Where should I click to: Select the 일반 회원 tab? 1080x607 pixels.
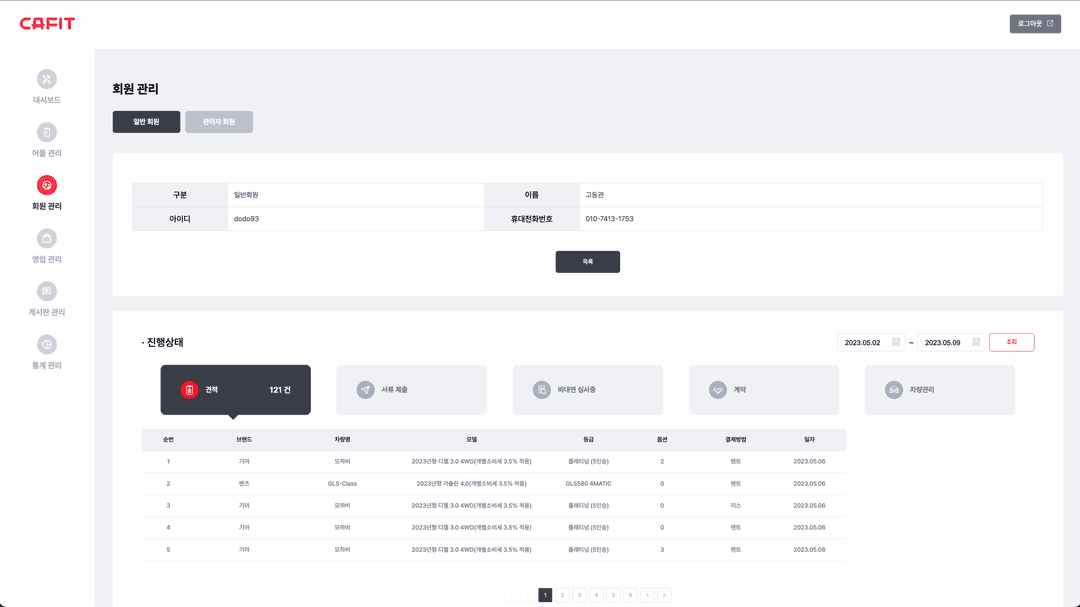pos(146,121)
